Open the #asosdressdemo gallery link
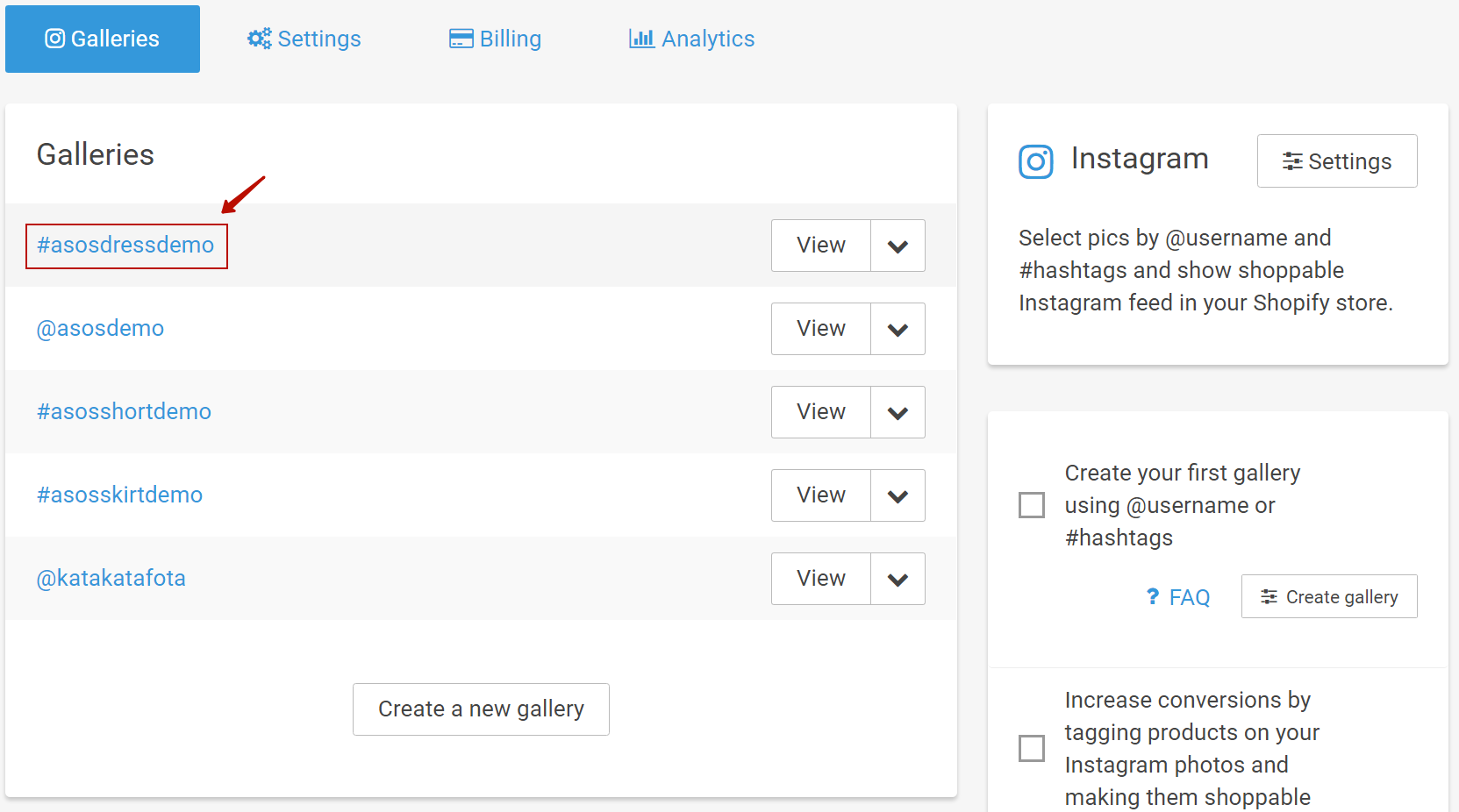This screenshot has width=1459, height=812. tap(125, 245)
